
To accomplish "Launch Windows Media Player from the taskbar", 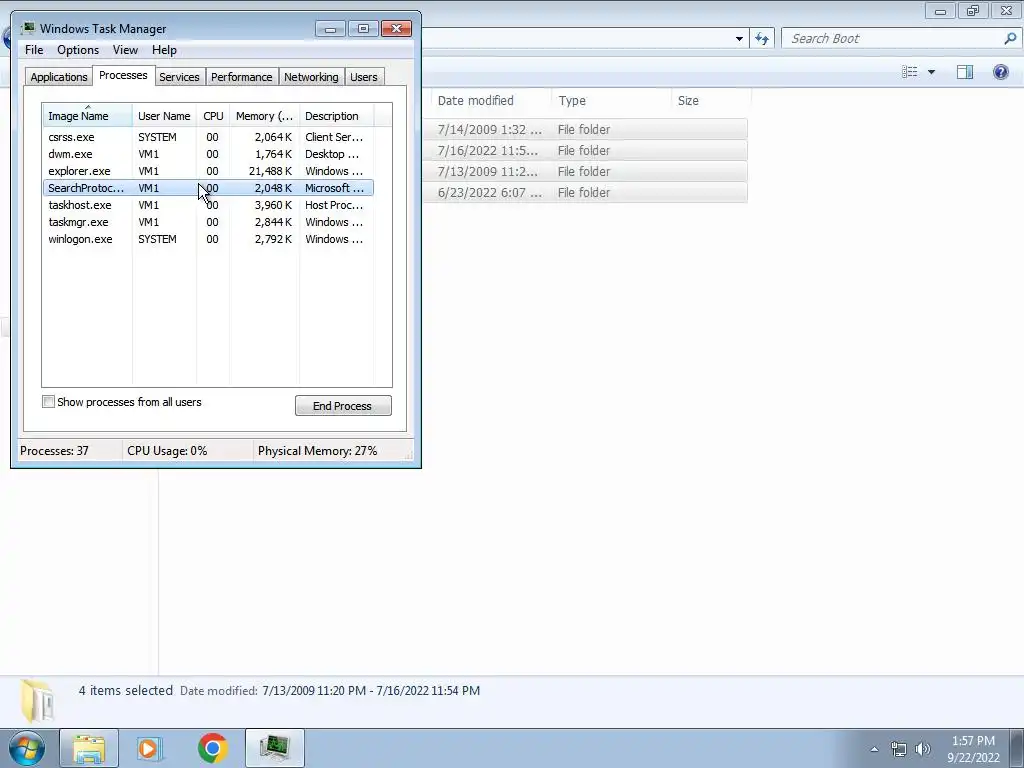I will (149, 748).
